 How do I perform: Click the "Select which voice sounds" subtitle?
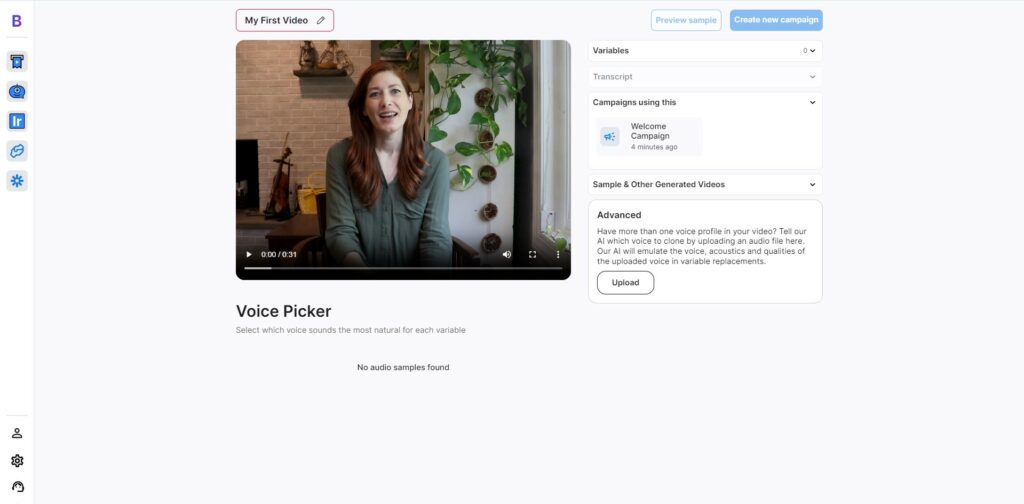point(351,330)
